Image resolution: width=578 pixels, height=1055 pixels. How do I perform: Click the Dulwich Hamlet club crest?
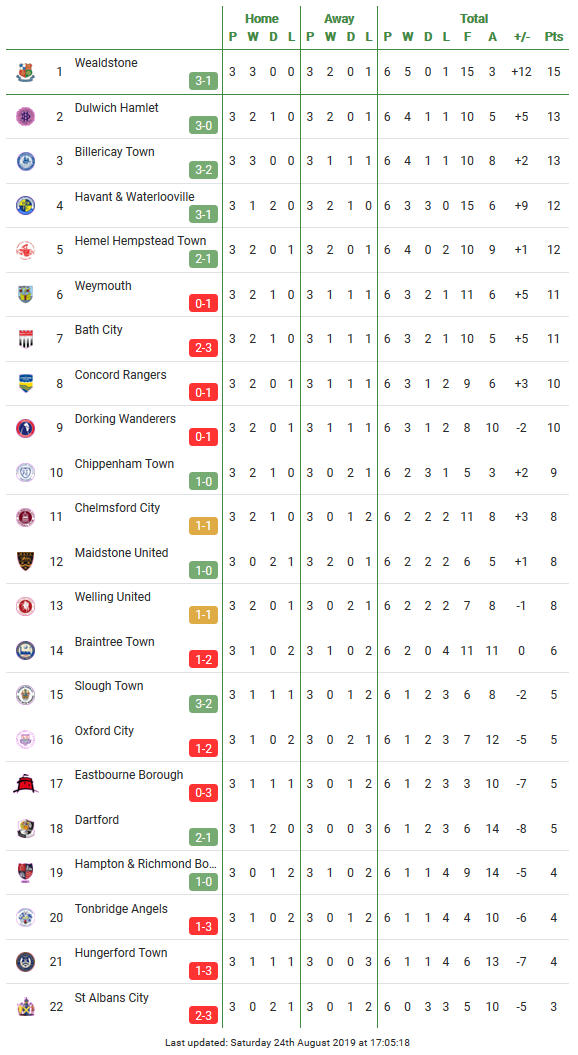[x=26, y=116]
